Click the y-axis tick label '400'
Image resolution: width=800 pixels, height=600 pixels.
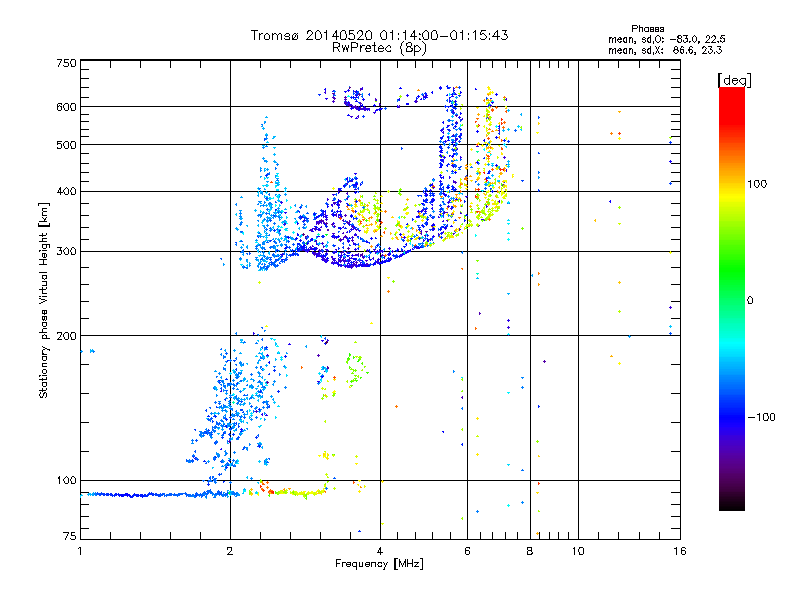click(x=66, y=191)
